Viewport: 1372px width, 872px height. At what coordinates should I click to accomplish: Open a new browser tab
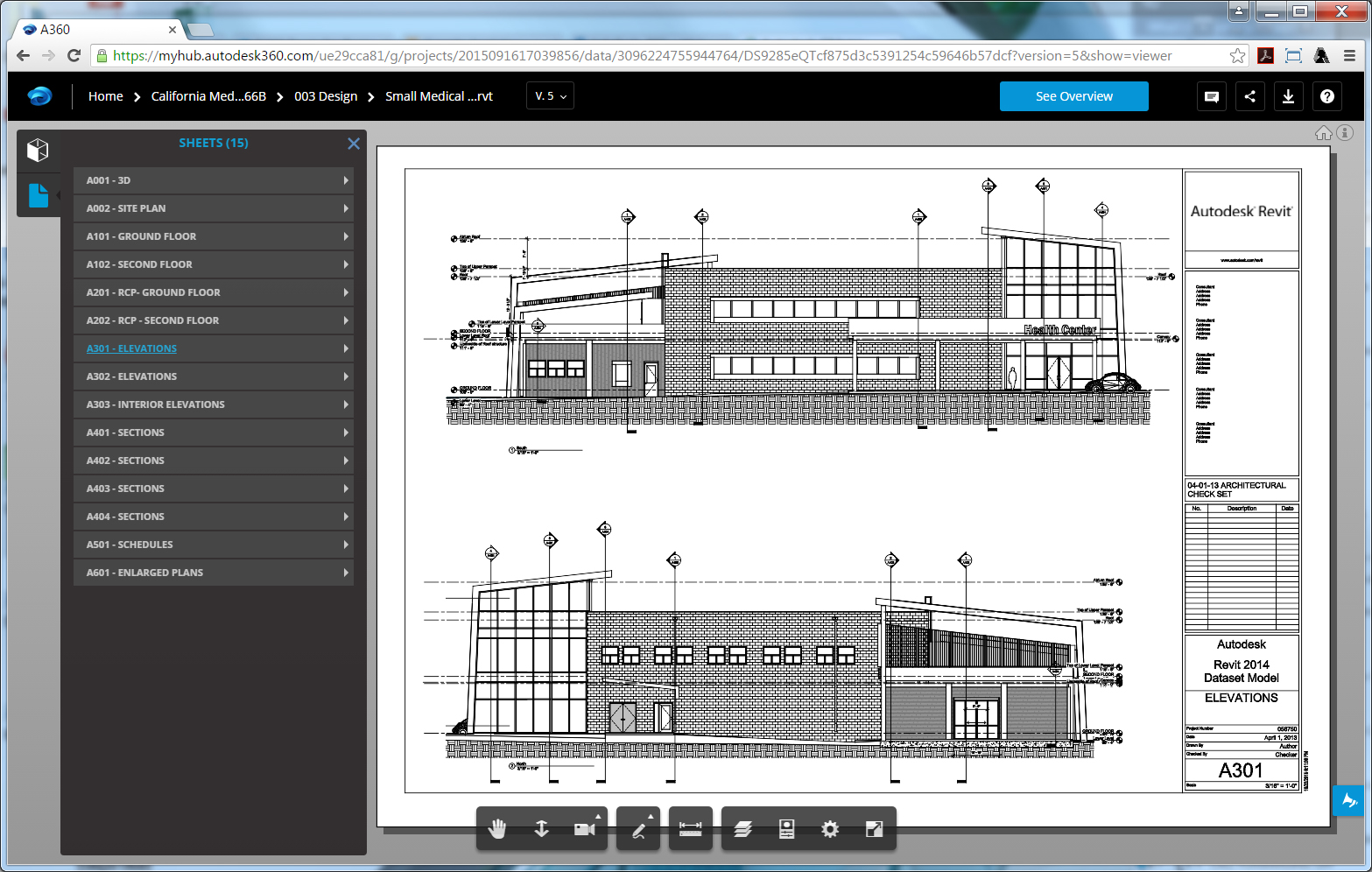(201, 31)
